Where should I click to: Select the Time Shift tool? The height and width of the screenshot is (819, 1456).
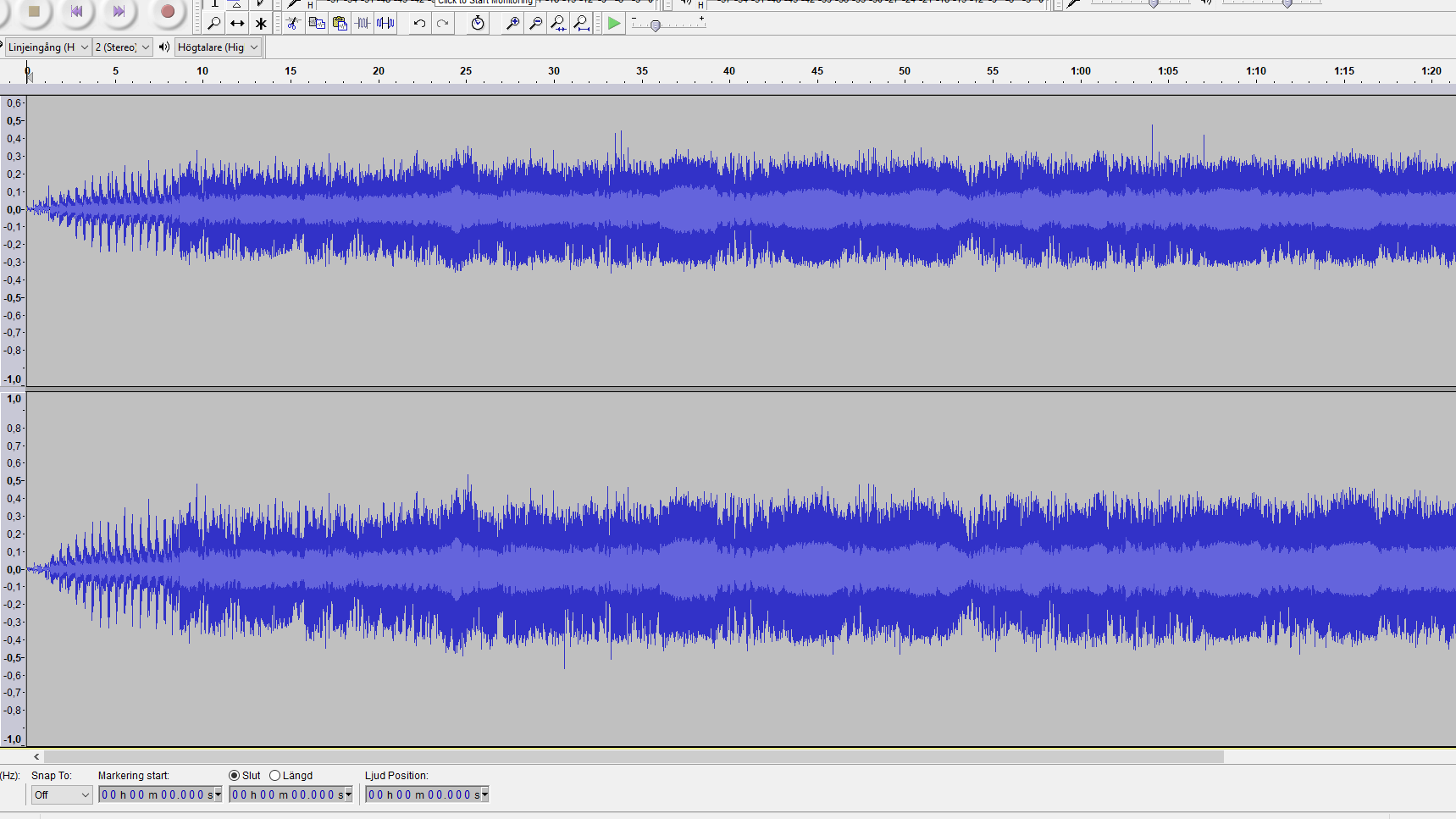tap(237, 24)
